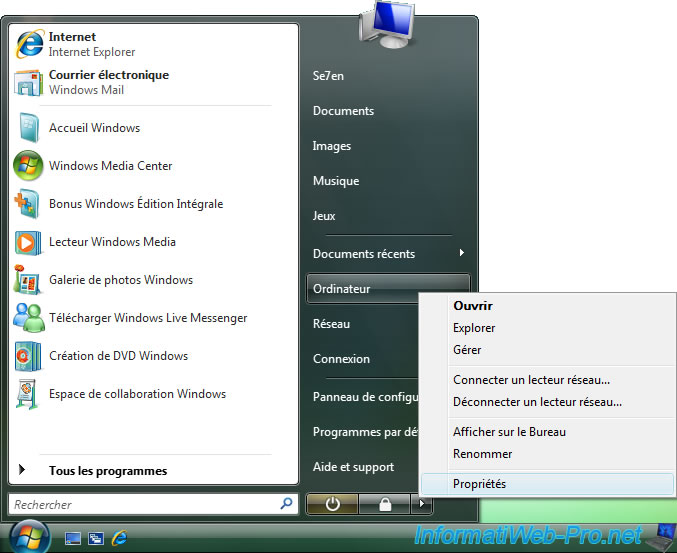Open Panneau de configuration link
This screenshot has height=553, width=677.
365,397
